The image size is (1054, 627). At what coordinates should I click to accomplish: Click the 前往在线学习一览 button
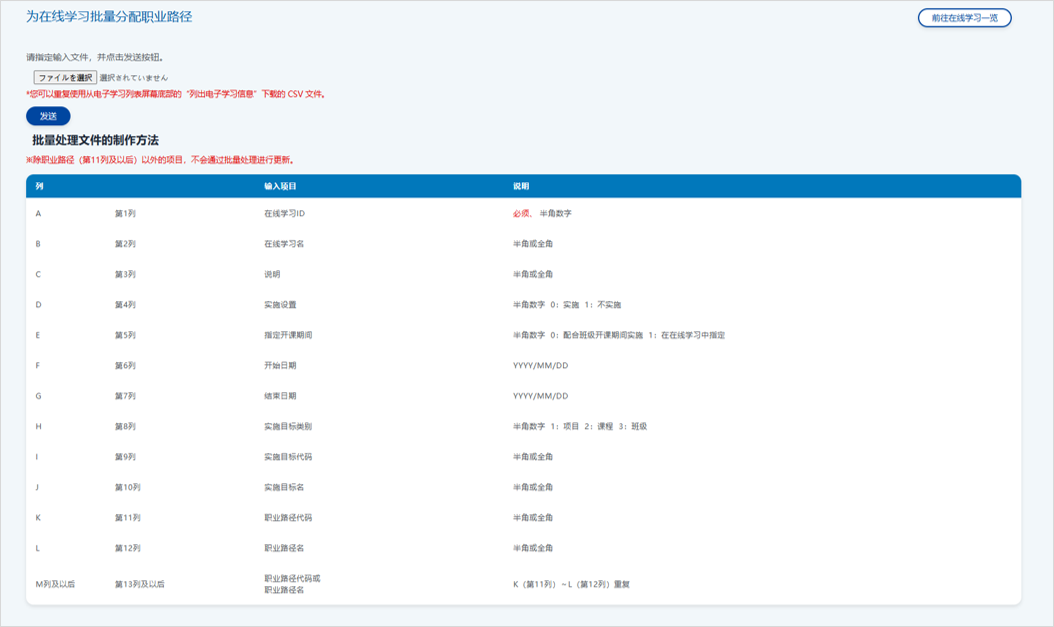tap(964, 18)
